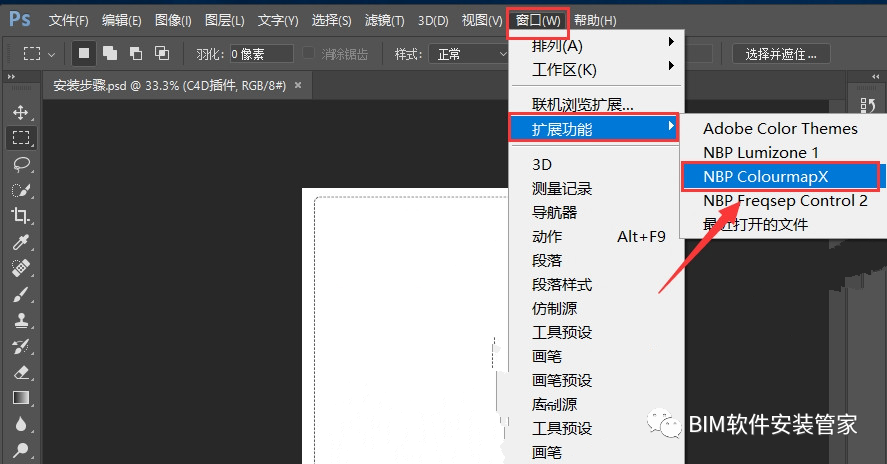
Task: Collapse the right panel dock arrows
Action: pos(875,76)
